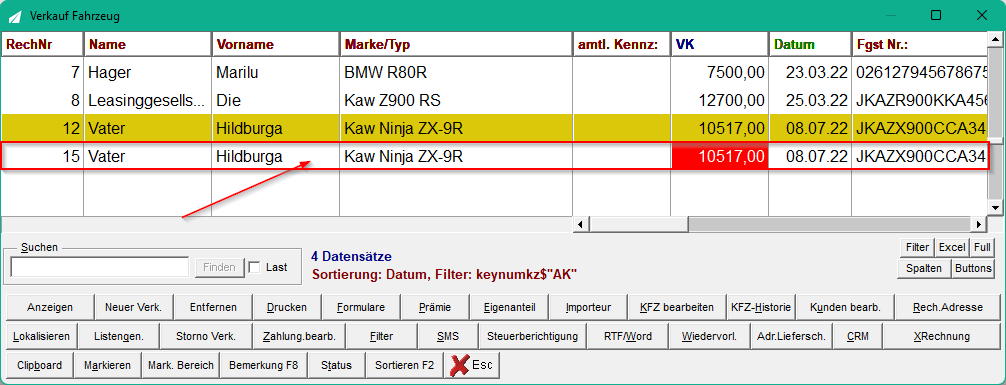1006x385 pixels.
Task: Click the Rech.Adresse button
Action: pos(948,307)
